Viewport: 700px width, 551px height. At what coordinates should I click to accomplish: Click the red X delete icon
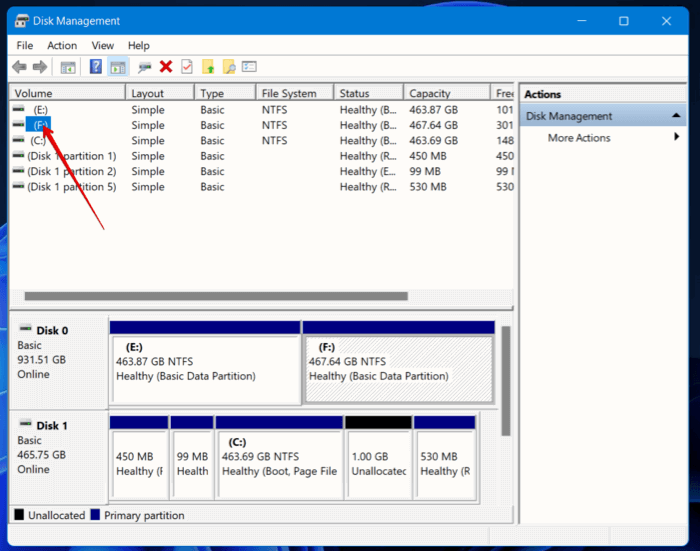pos(166,67)
